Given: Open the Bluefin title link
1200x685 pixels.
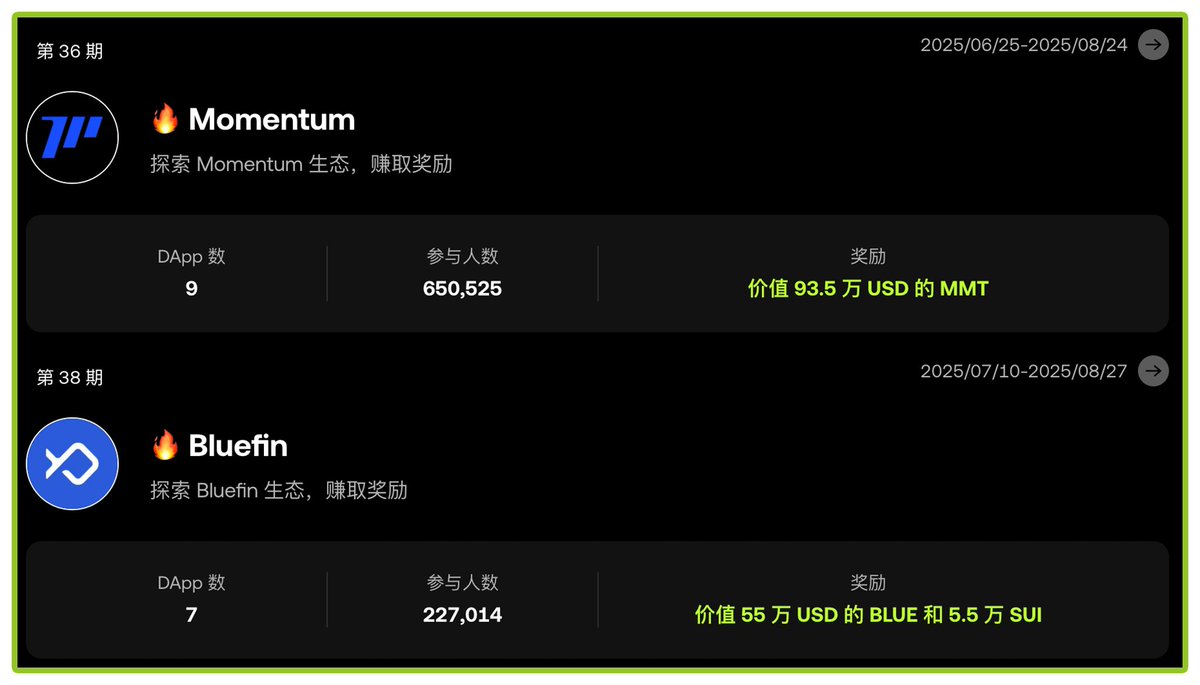Looking at the screenshot, I should click(238, 446).
